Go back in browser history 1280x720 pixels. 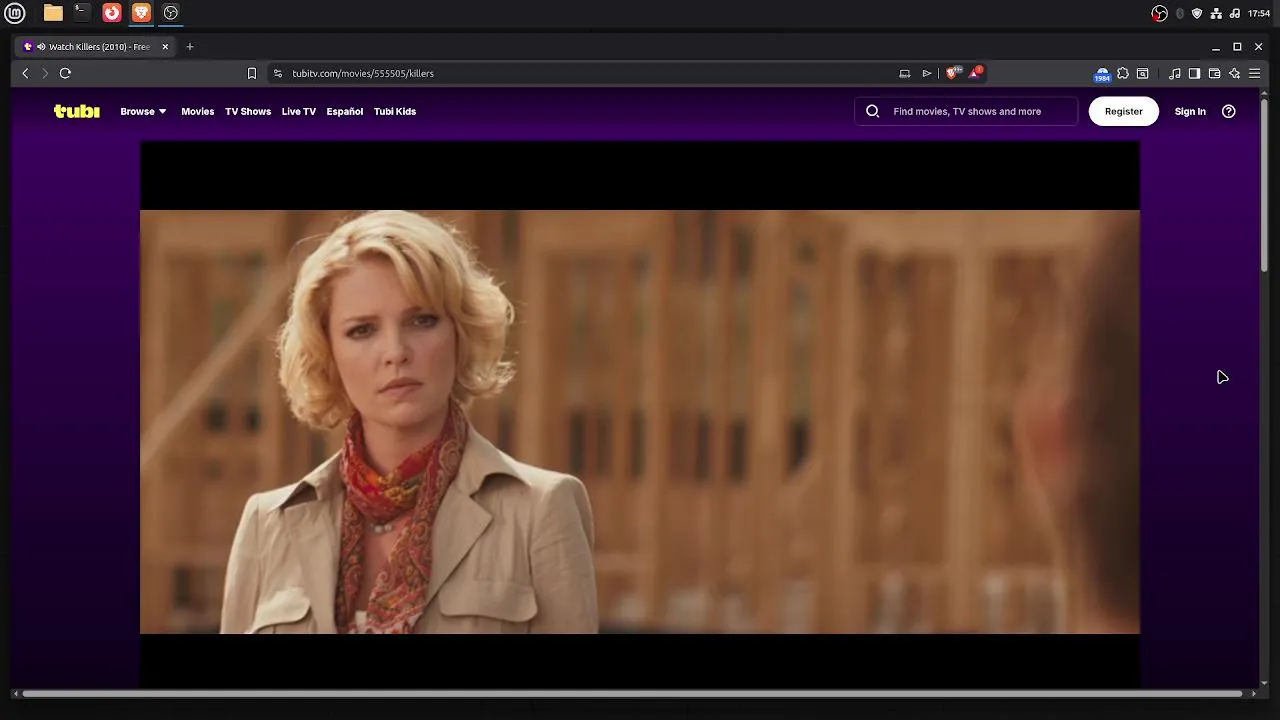coord(26,73)
